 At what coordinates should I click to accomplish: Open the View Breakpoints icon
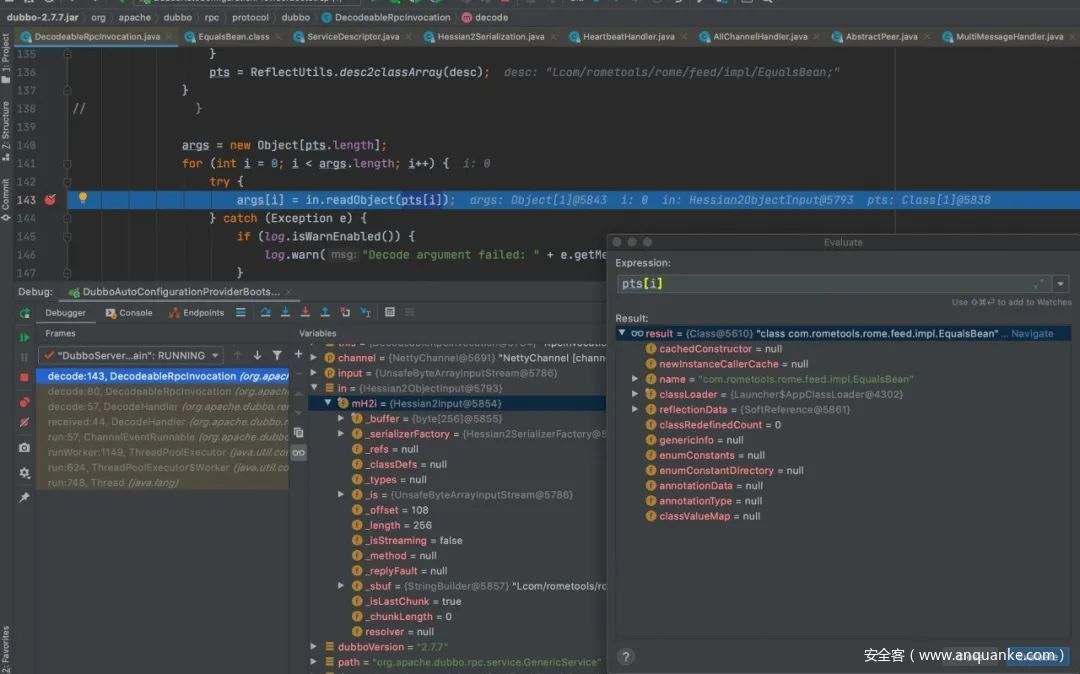[x=25, y=401]
